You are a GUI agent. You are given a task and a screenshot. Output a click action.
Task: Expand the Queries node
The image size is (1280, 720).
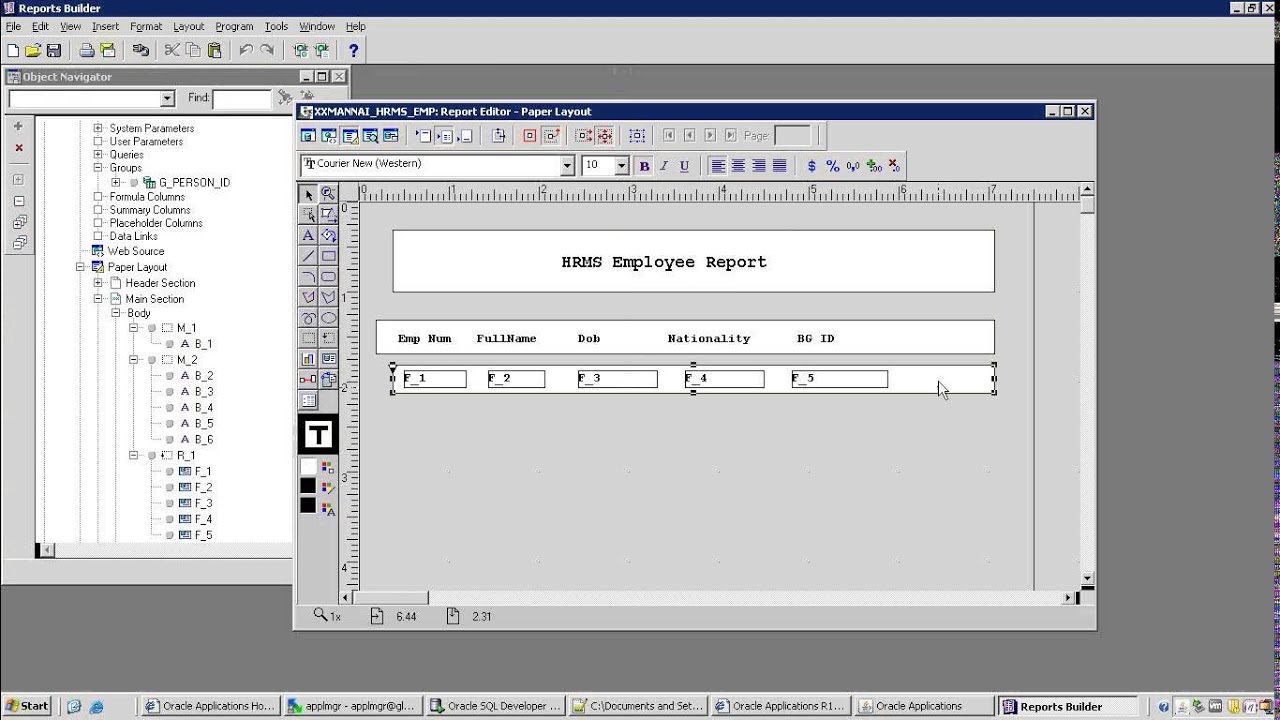point(98,155)
